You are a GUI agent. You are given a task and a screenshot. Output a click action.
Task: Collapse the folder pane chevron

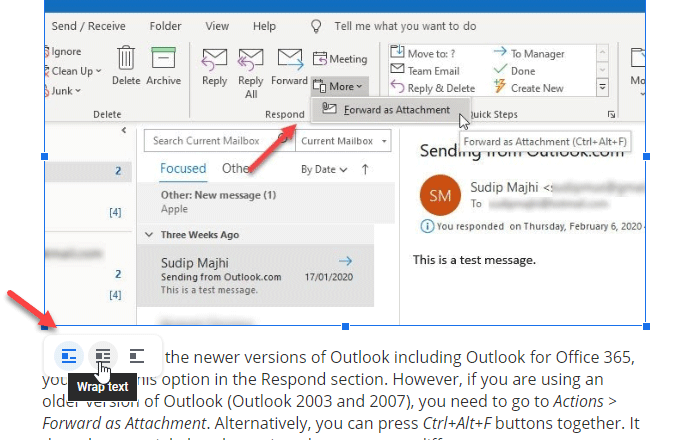tap(124, 130)
